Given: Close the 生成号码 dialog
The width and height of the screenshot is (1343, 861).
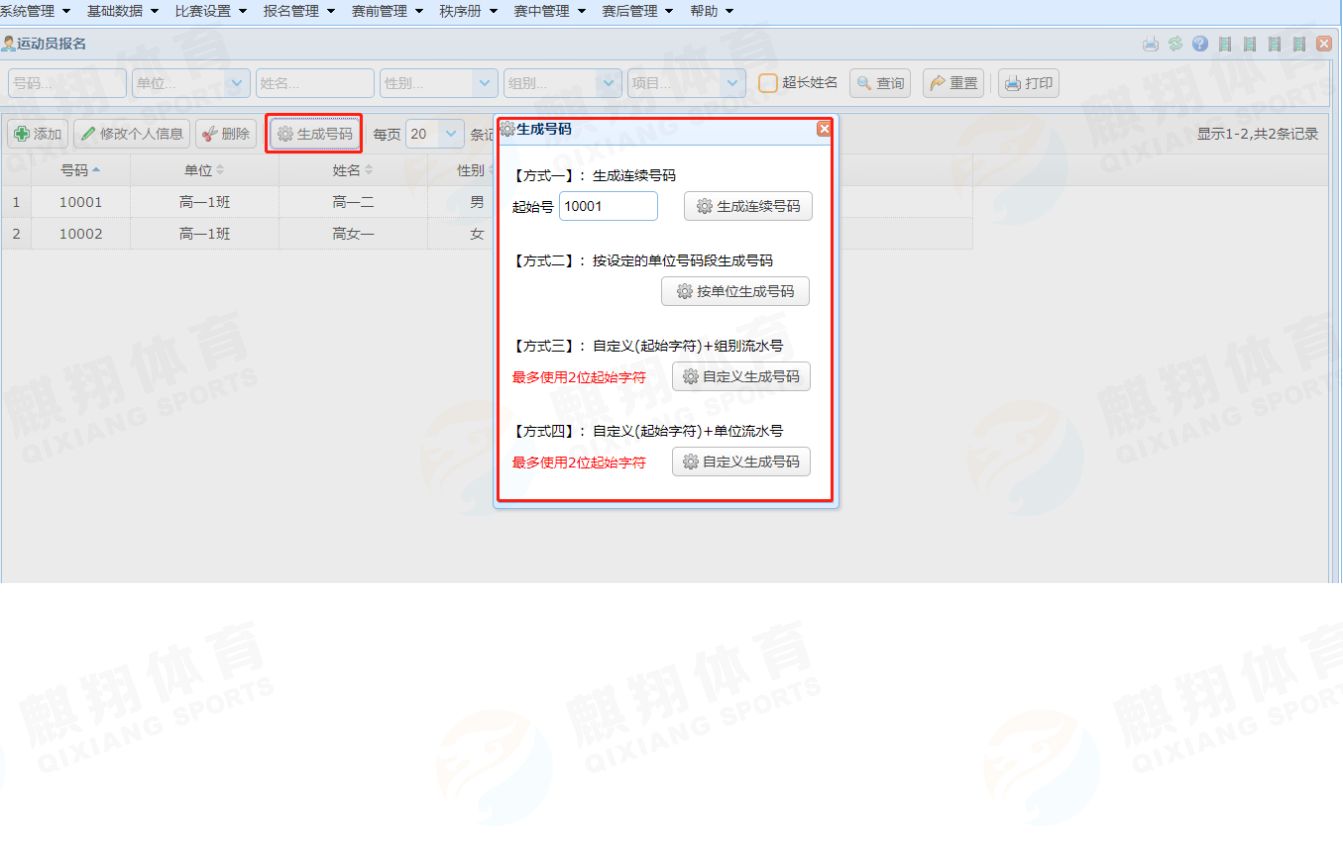Looking at the screenshot, I should [x=823, y=129].
